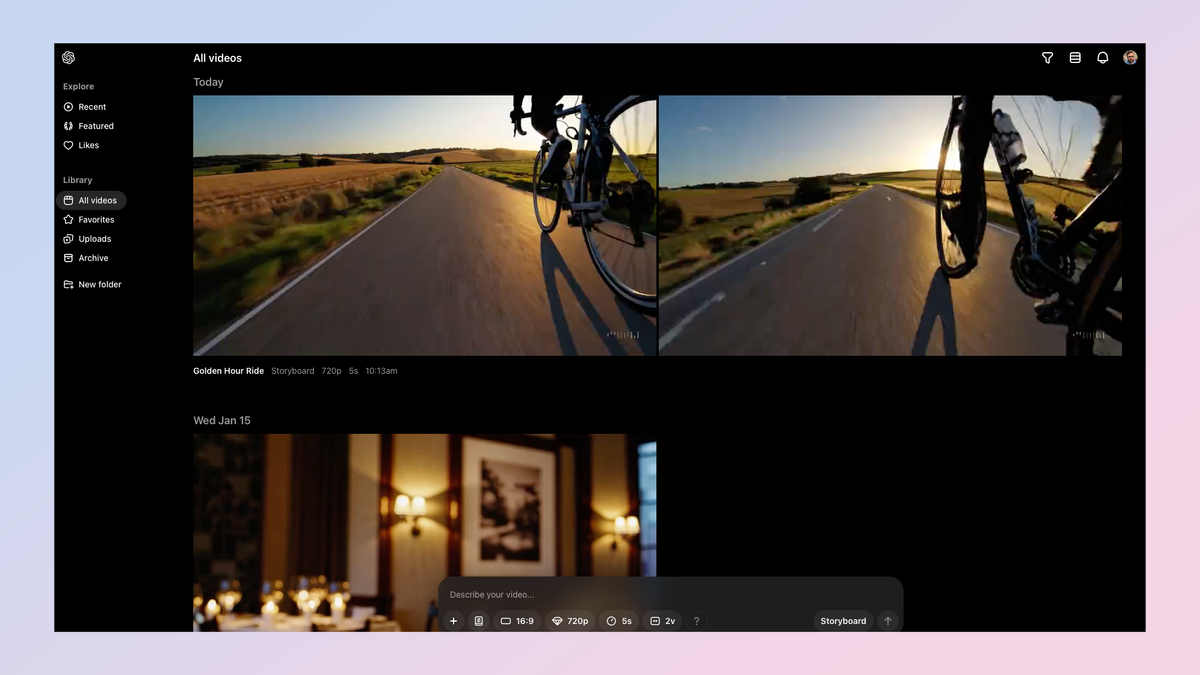Open the Featured section under Explore
Image resolution: width=1200 pixels, height=675 pixels.
point(96,125)
